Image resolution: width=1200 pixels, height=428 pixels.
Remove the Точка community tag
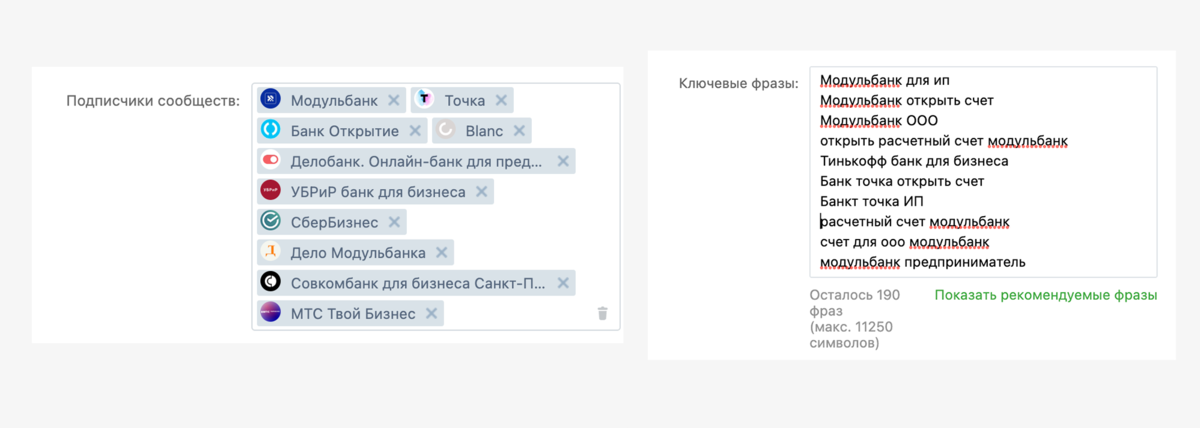(x=501, y=100)
